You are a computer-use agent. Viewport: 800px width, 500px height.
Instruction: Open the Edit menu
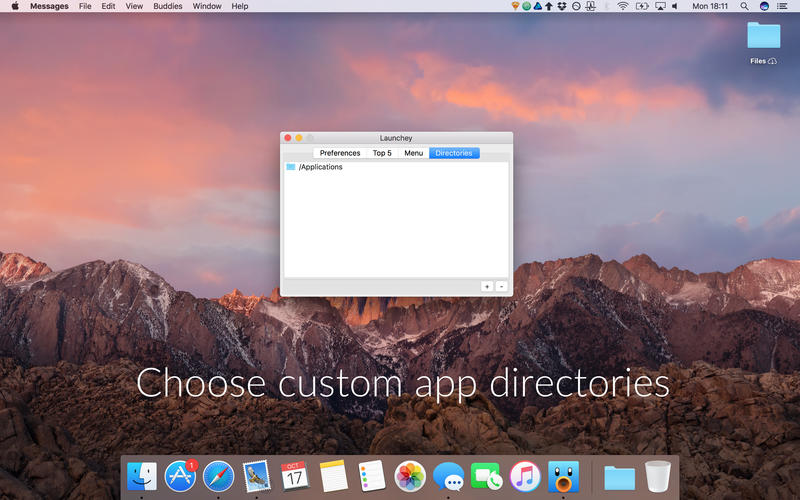[108, 6]
